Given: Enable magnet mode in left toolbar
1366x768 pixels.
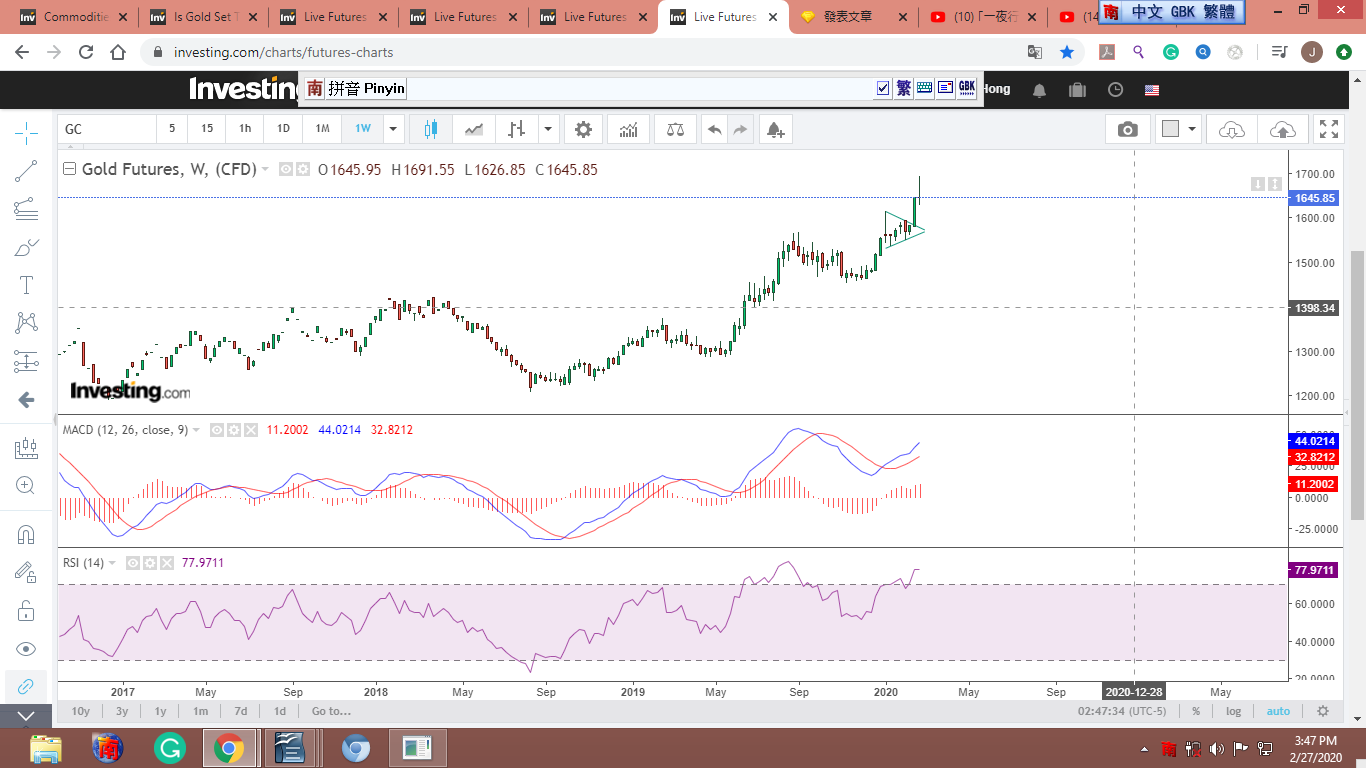Looking at the screenshot, I should pyautogui.click(x=27, y=535).
